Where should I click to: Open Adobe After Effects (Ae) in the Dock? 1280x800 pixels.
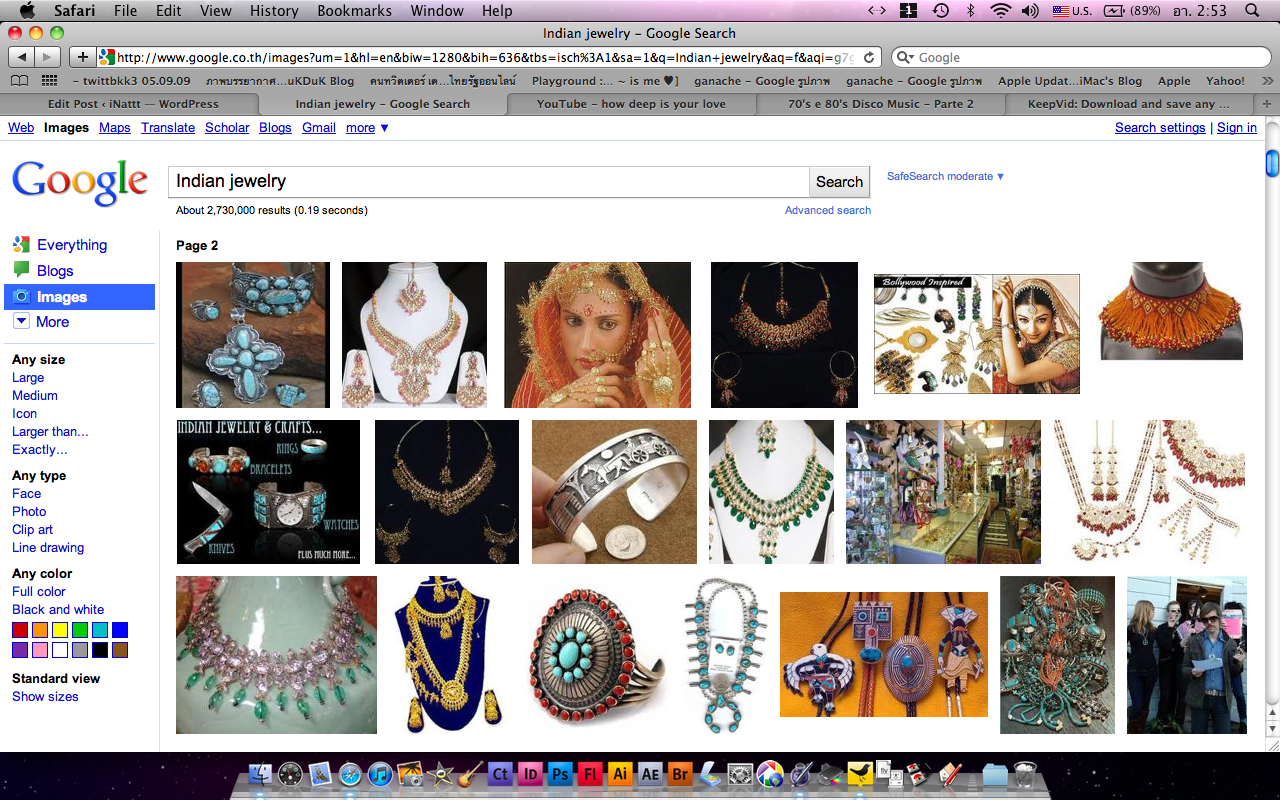(650, 773)
